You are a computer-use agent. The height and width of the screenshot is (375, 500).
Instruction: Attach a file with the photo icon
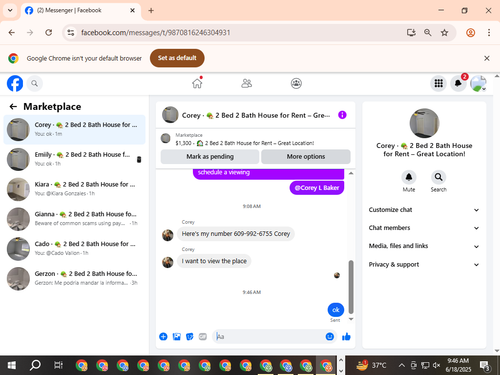[177, 337]
